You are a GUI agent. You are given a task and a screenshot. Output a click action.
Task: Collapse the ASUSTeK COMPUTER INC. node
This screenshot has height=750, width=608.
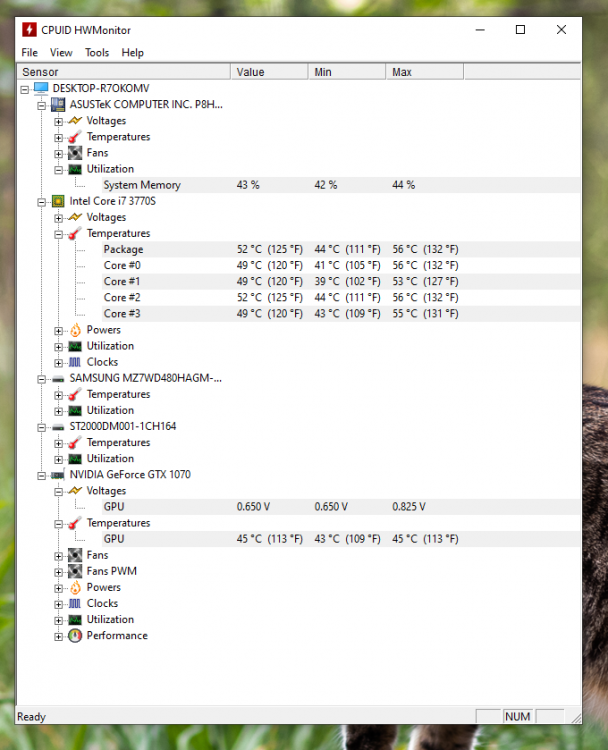(x=42, y=105)
